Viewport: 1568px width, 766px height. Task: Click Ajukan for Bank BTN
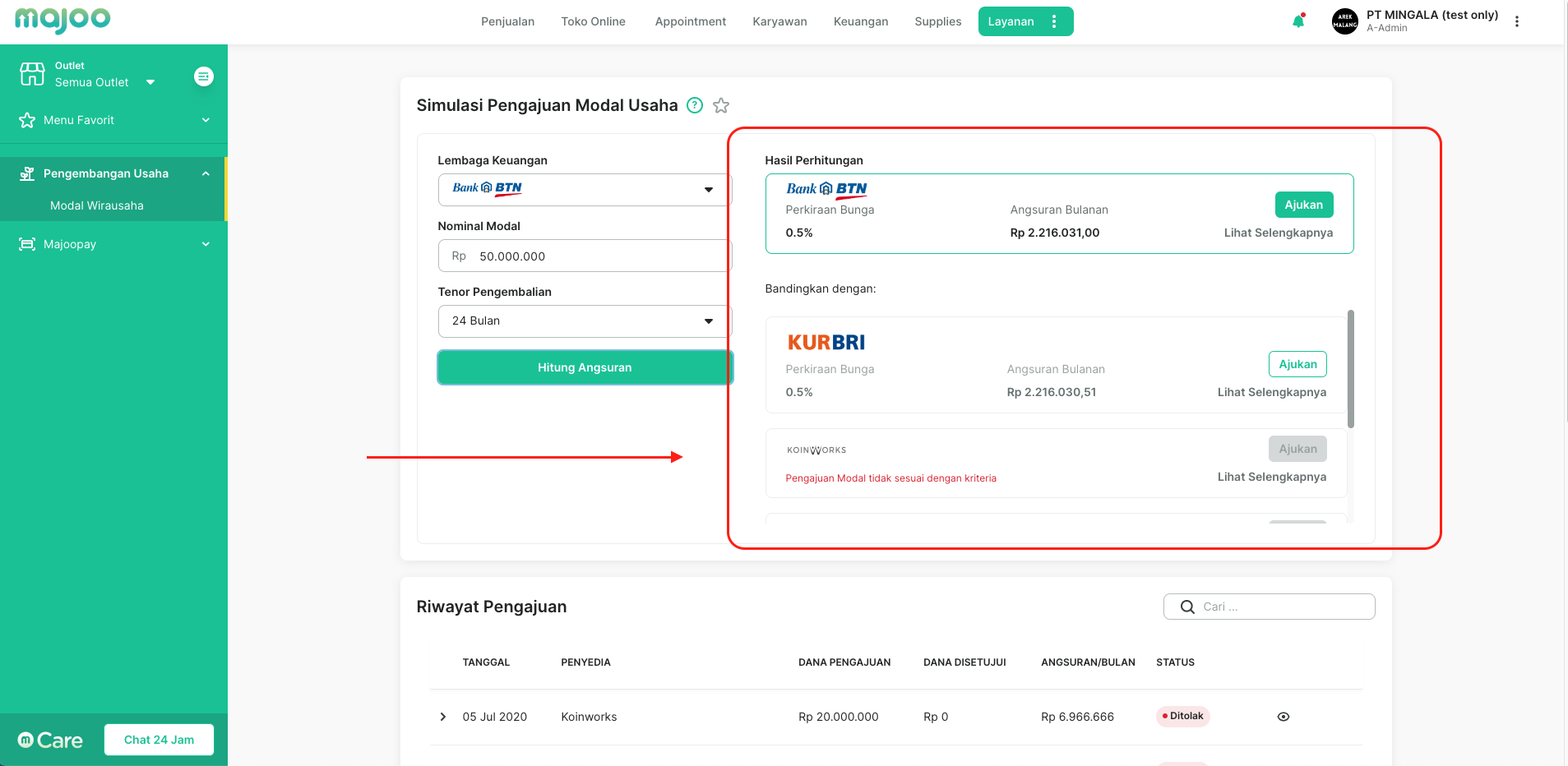(1304, 205)
